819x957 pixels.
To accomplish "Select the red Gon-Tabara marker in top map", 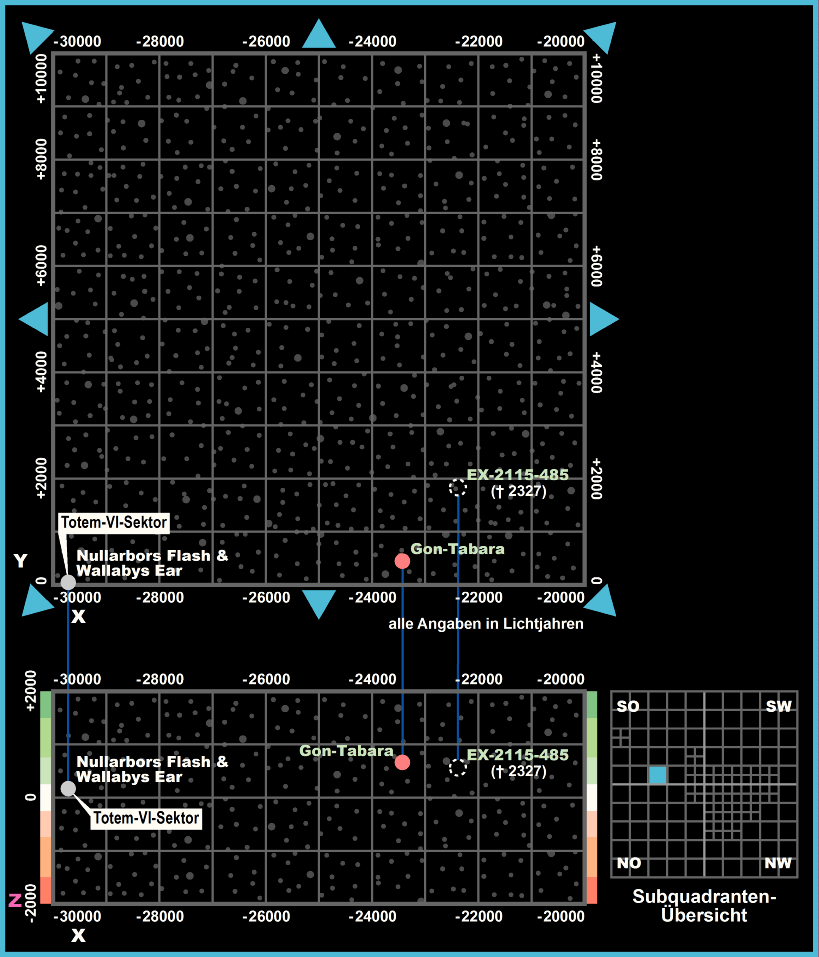I will click(x=402, y=561).
